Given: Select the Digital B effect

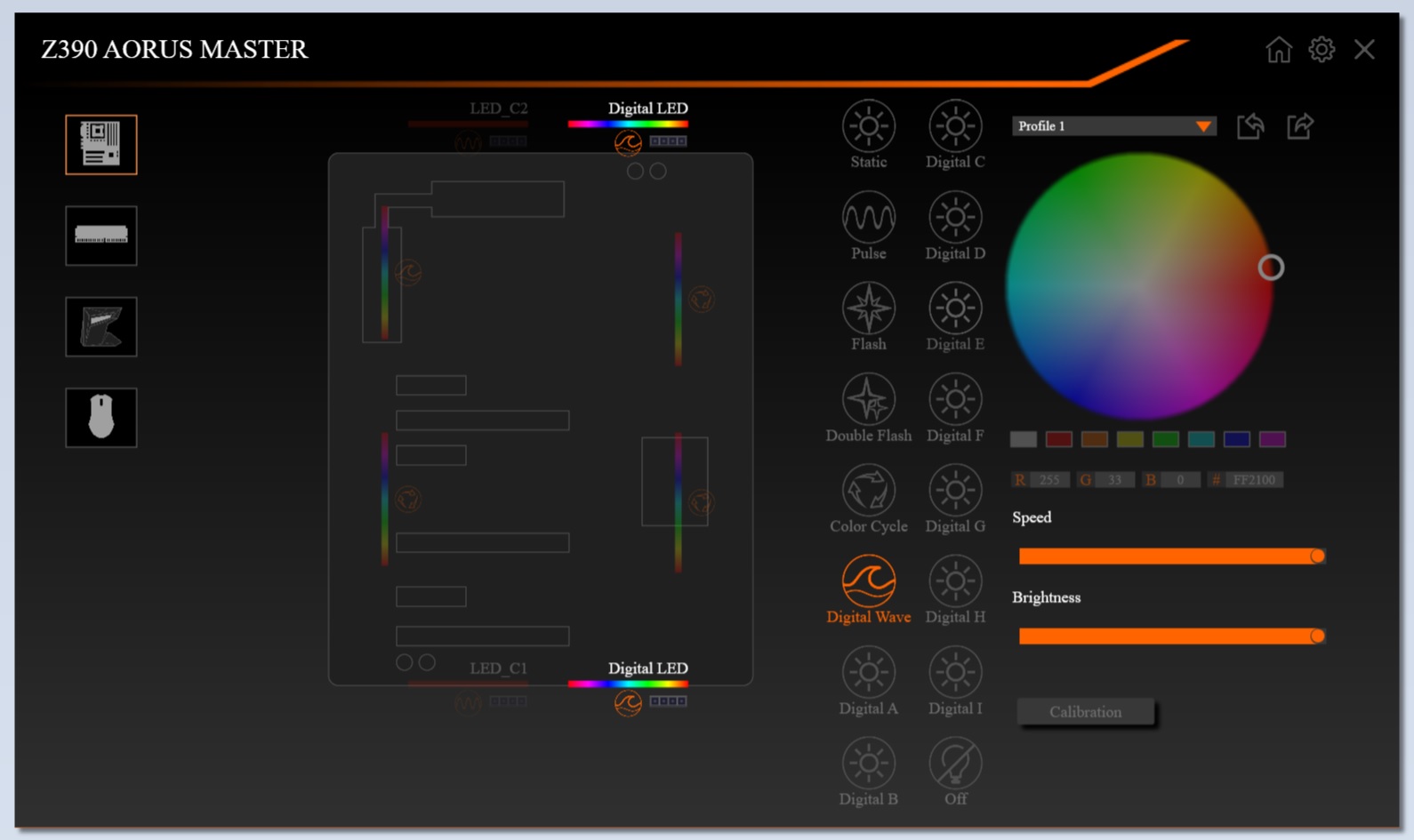Looking at the screenshot, I should click(x=868, y=763).
